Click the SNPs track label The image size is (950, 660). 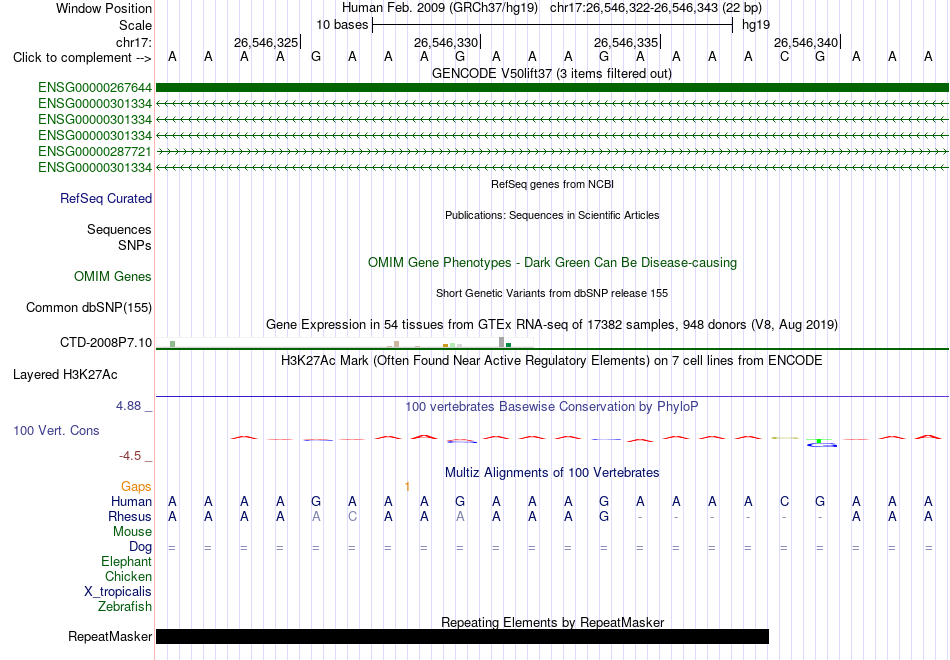pyautogui.click(x=135, y=245)
